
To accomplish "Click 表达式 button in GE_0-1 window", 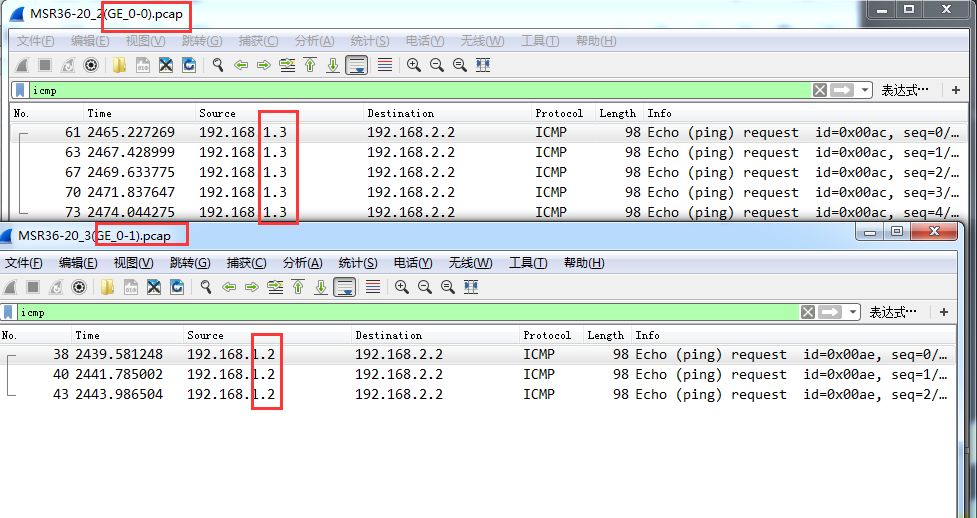I will (x=892, y=312).
